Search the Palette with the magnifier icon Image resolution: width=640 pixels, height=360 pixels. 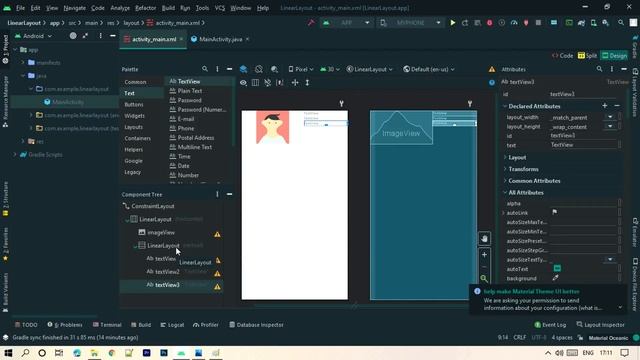pos(205,69)
